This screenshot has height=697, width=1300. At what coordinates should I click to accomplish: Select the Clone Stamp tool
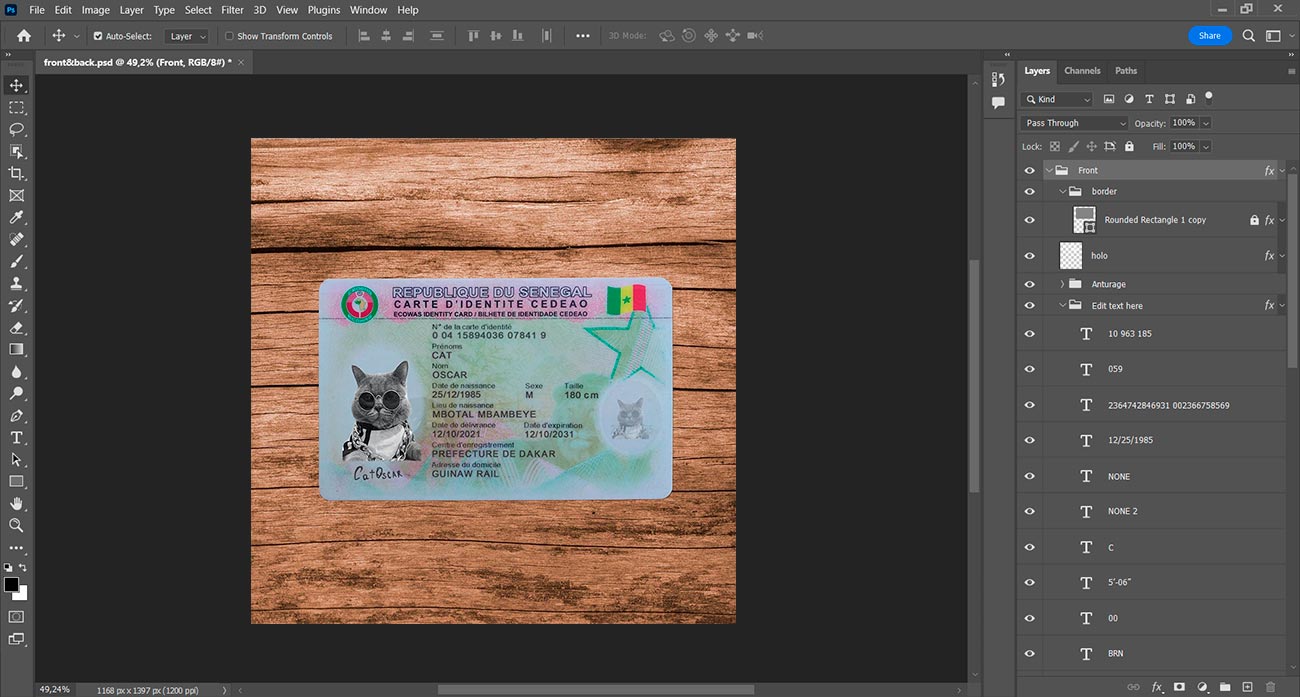(x=16, y=283)
